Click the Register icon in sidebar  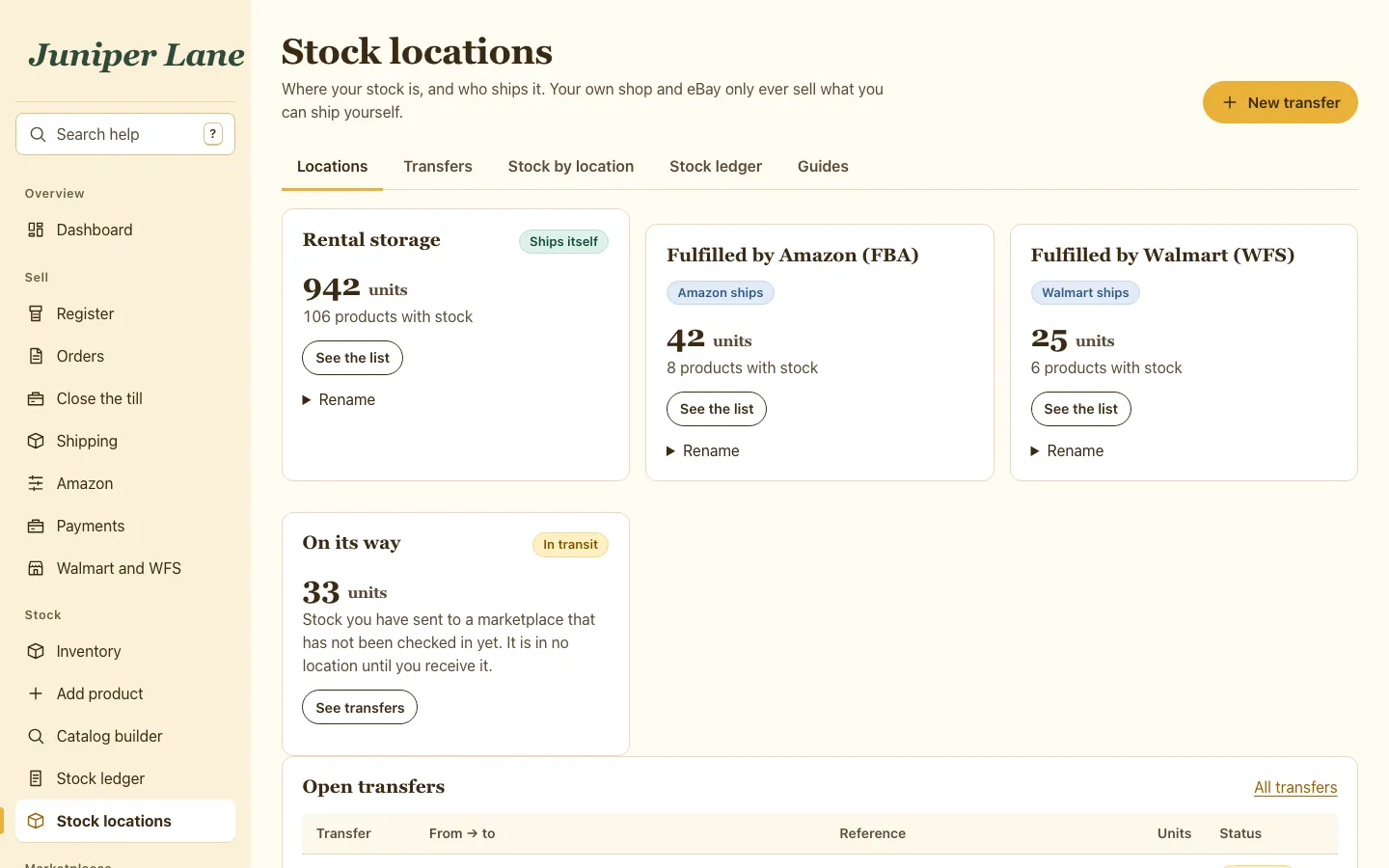point(36,313)
